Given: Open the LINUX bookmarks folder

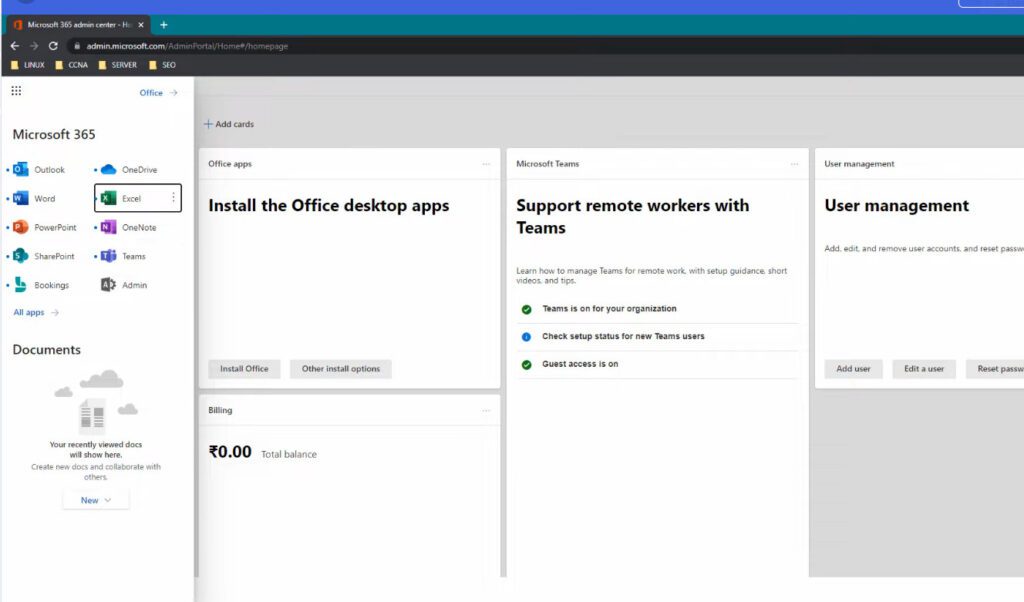Looking at the screenshot, I should pos(27,65).
